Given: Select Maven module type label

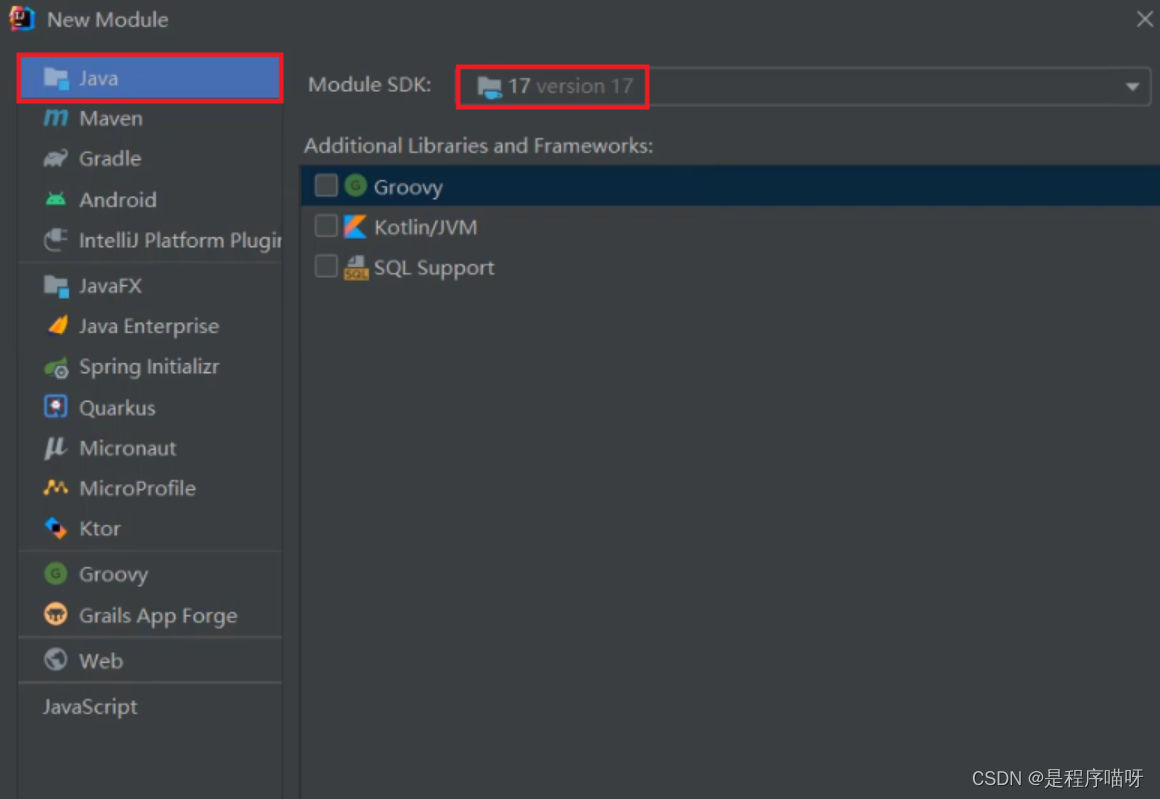Looking at the screenshot, I should pyautogui.click(x=111, y=118).
